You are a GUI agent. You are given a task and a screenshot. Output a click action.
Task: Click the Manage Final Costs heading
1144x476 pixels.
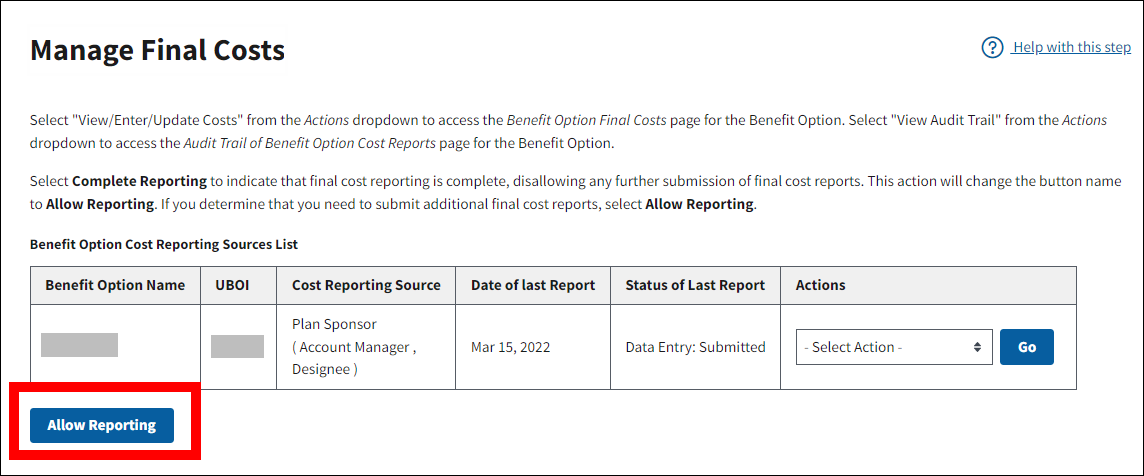(x=157, y=50)
